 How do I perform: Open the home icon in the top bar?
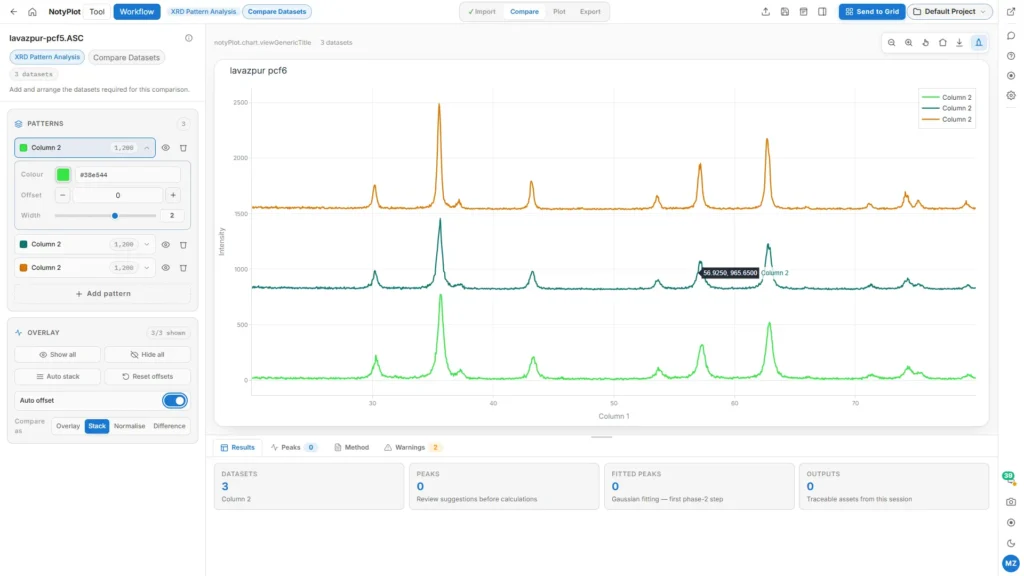(32, 12)
